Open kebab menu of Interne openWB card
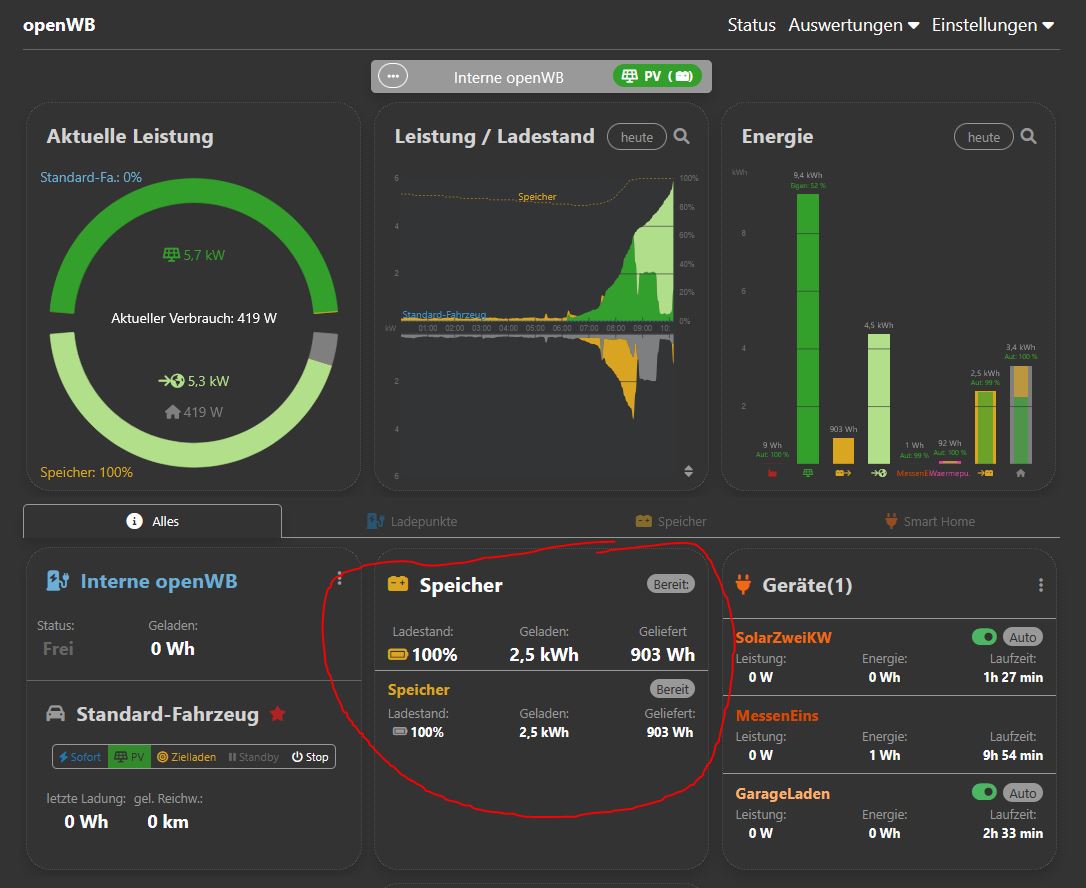The width and height of the screenshot is (1086, 888). click(340, 578)
